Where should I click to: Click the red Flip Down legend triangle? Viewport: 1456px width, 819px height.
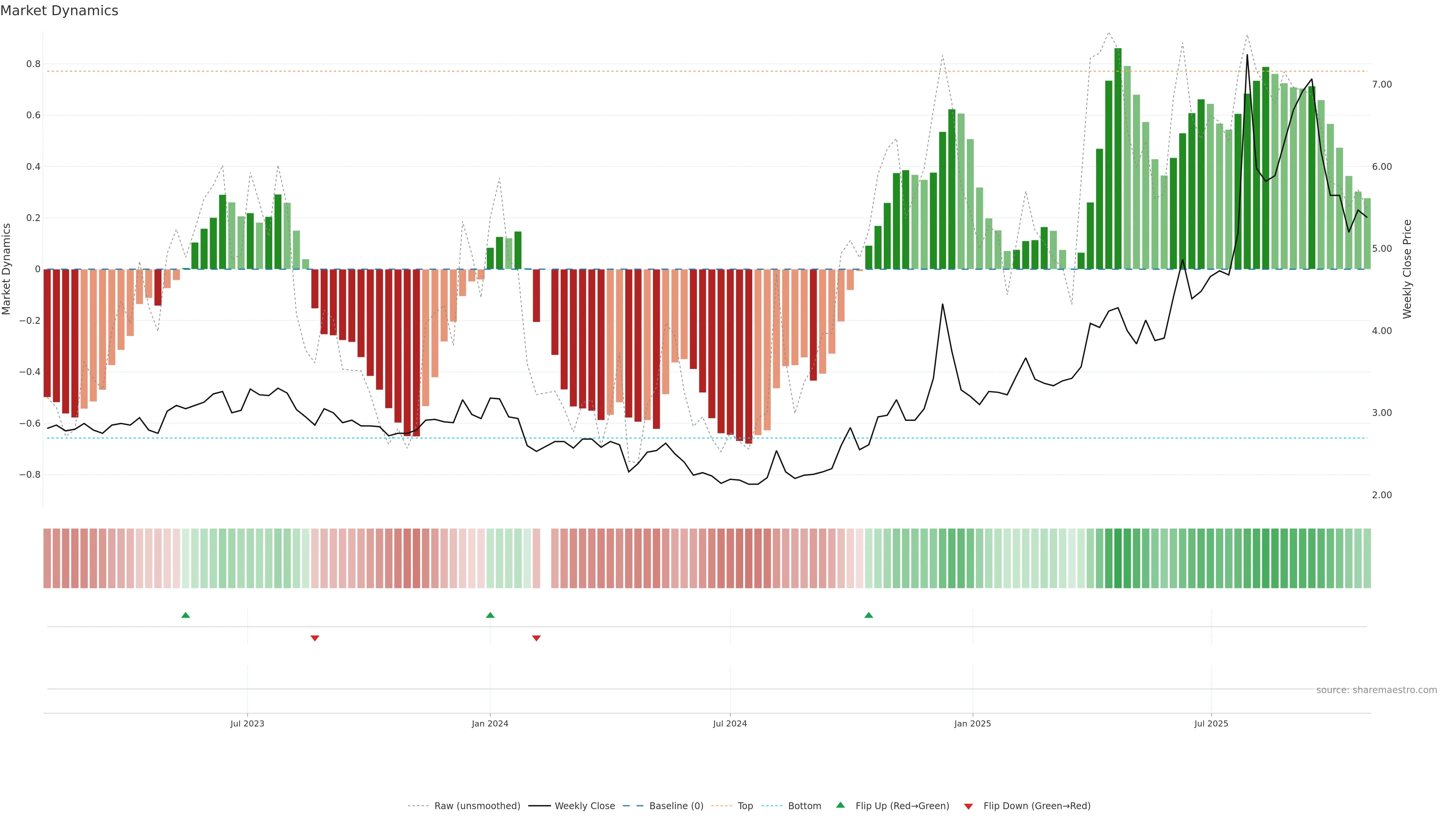(968, 806)
